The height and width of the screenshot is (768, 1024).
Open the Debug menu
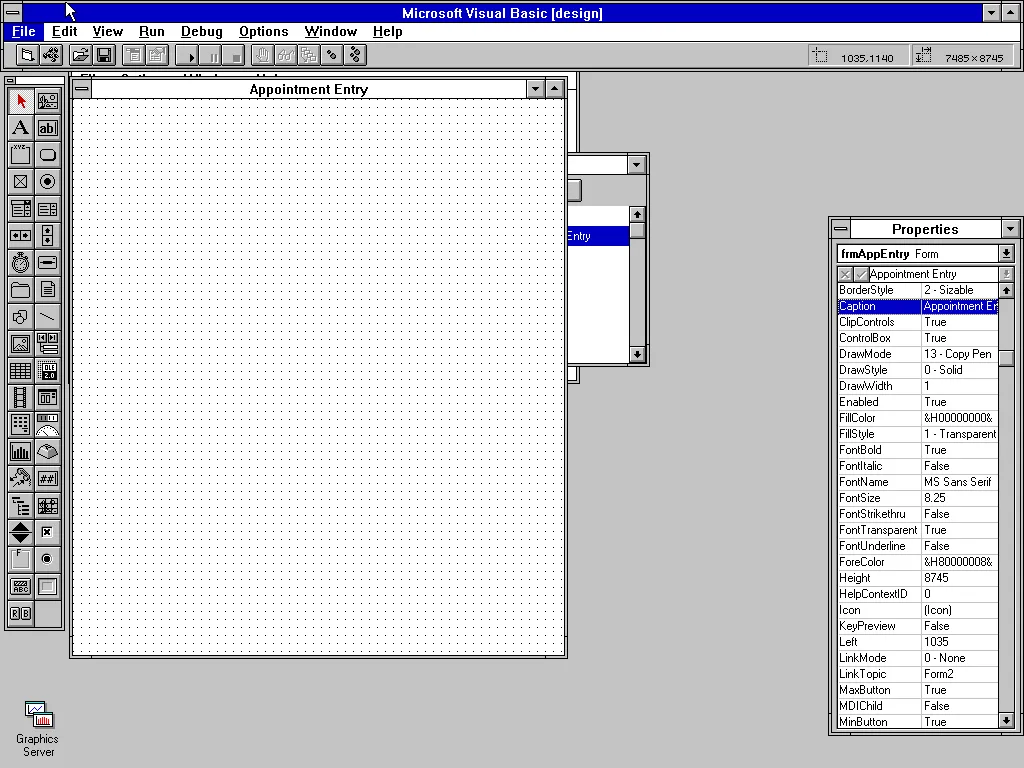[x=201, y=31]
